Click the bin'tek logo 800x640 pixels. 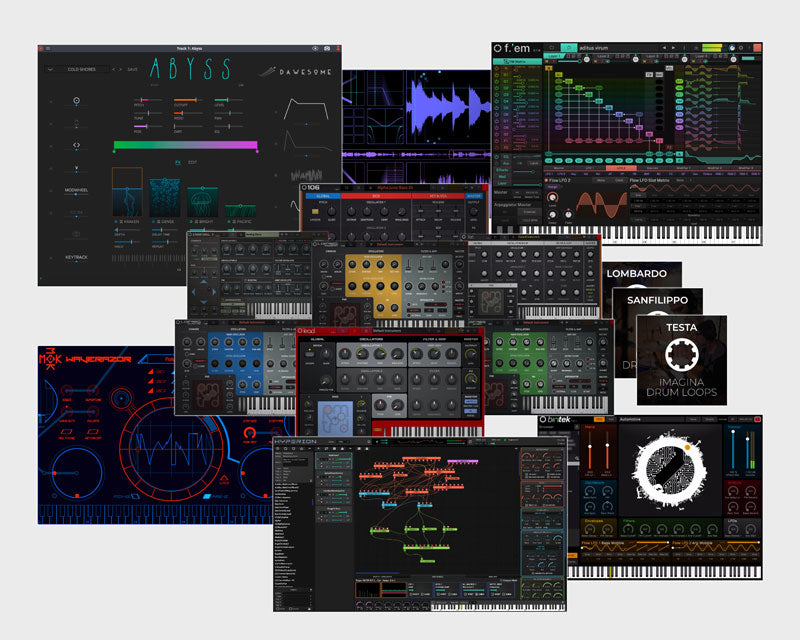click(556, 420)
